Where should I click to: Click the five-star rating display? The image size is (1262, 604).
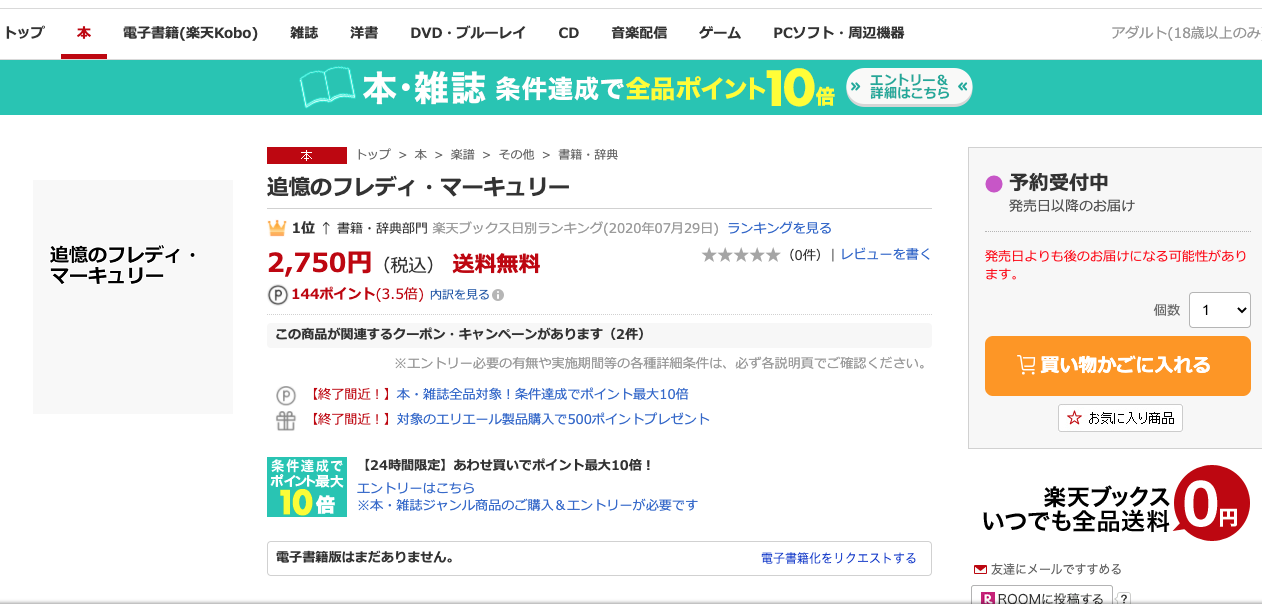coord(741,255)
